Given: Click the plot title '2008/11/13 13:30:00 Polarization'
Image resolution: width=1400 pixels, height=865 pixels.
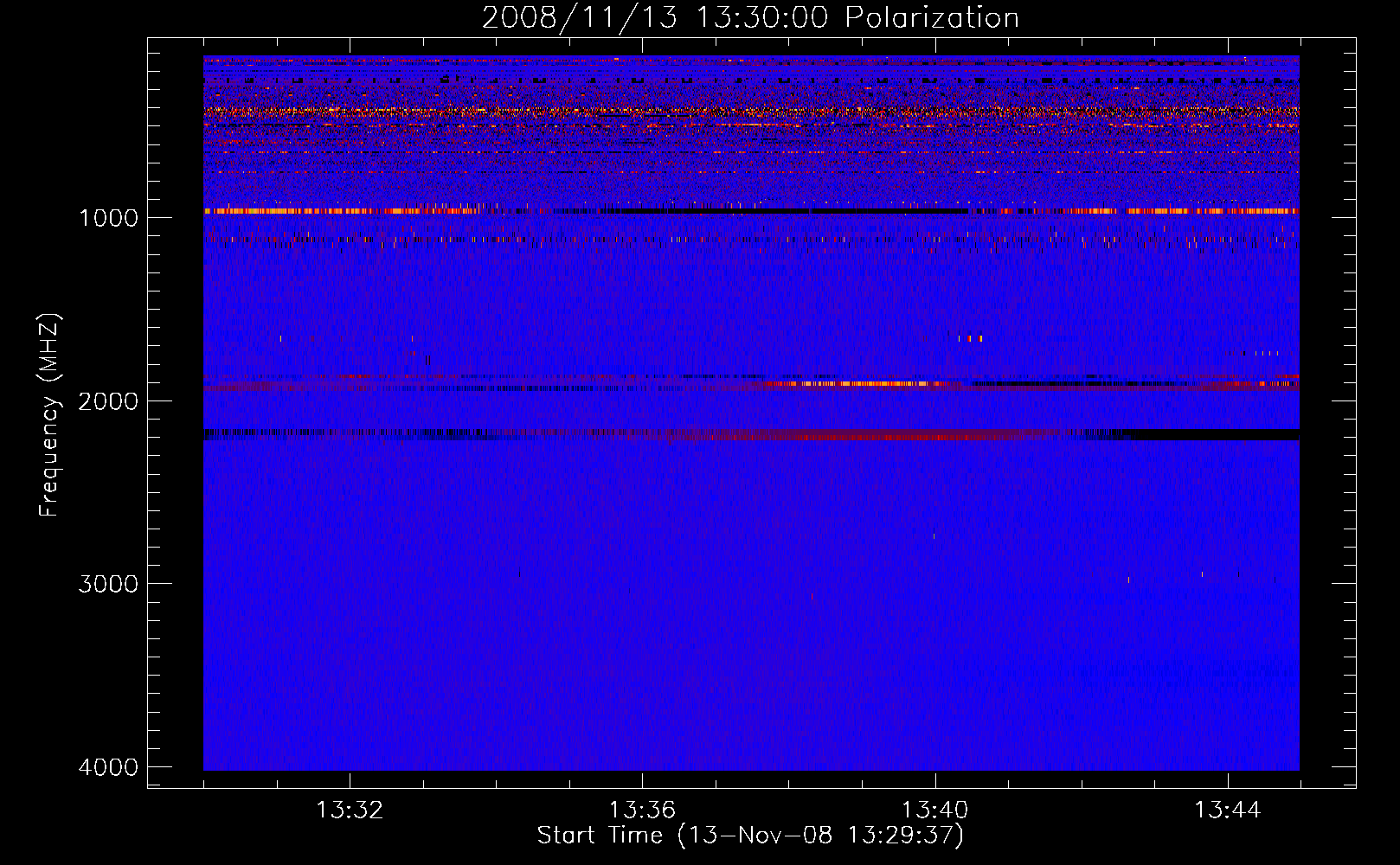Looking at the screenshot, I should point(750,18).
